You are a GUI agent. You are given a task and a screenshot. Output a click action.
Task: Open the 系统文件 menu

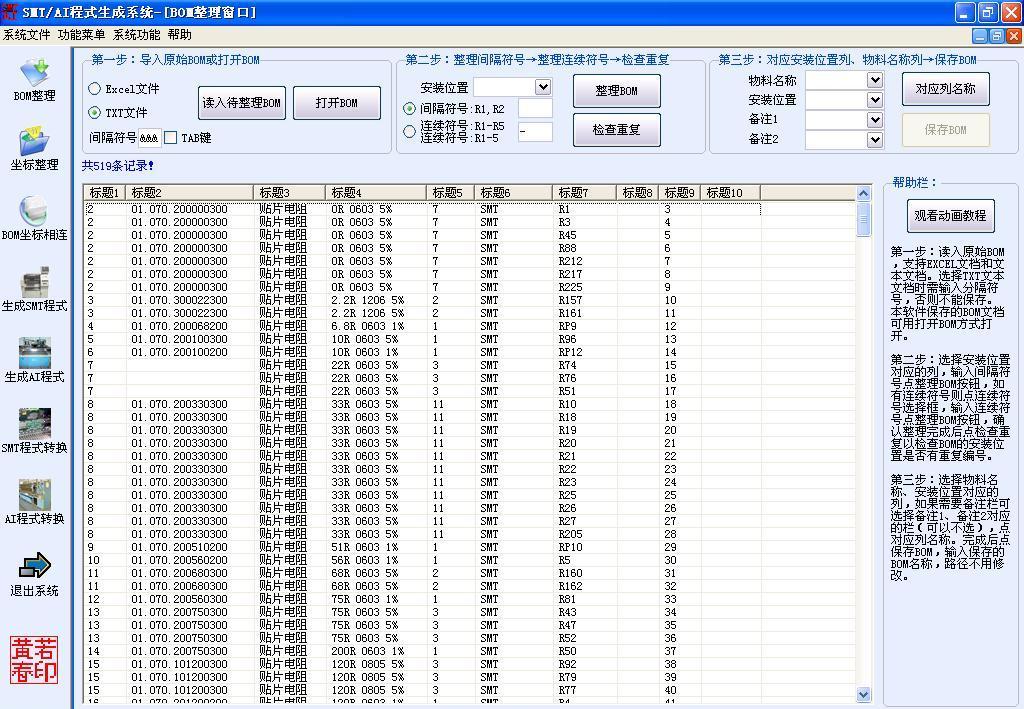26,35
